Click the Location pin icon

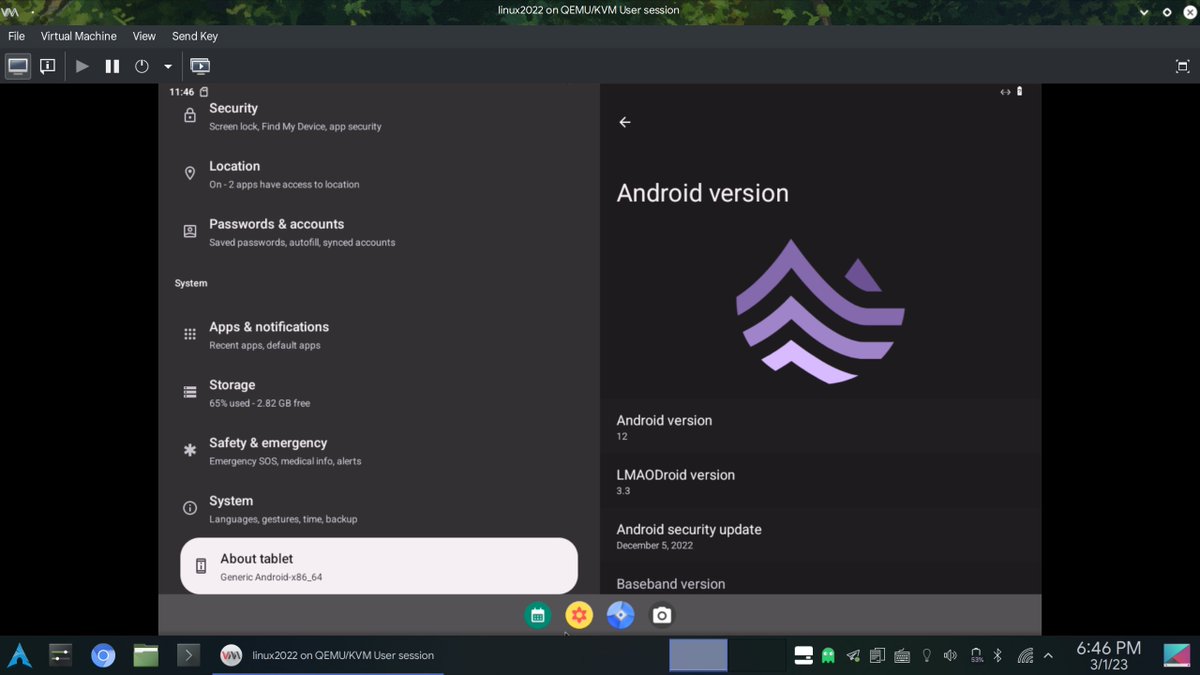(190, 174)
